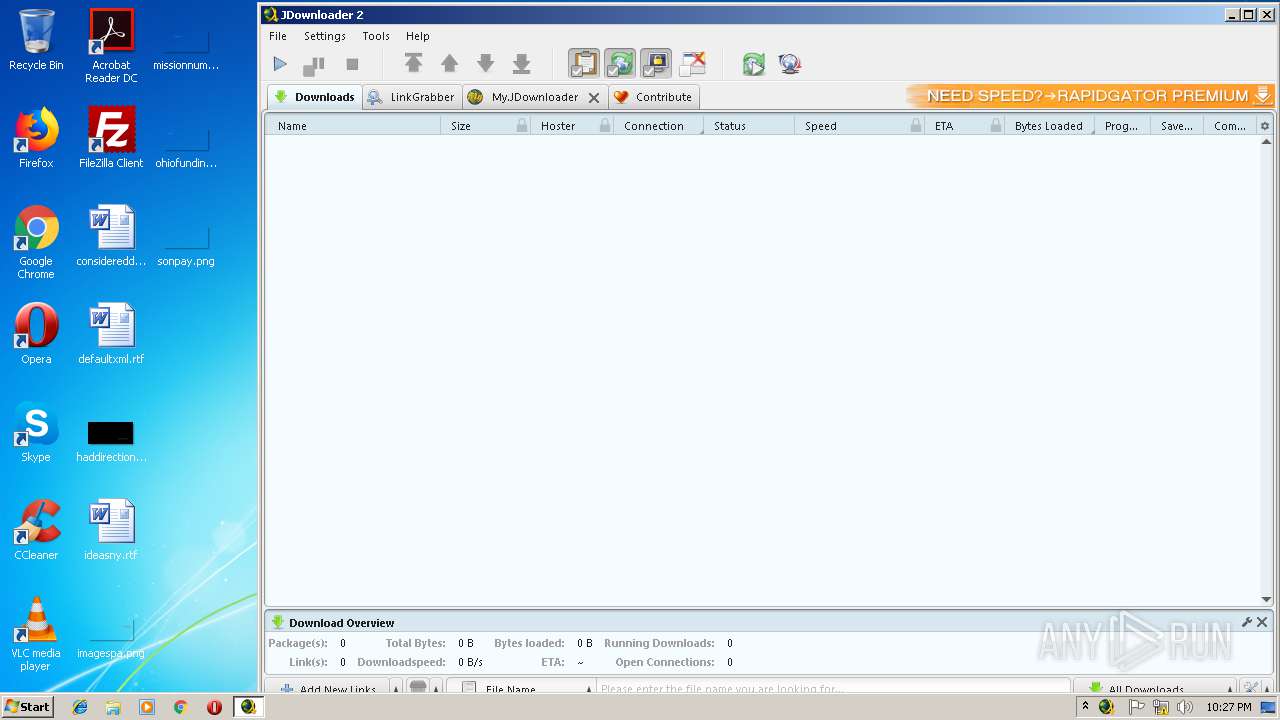The width and height of the screenshot is (1280, 720).
Task: Sort by the Name column header
Action: point(352,126)
